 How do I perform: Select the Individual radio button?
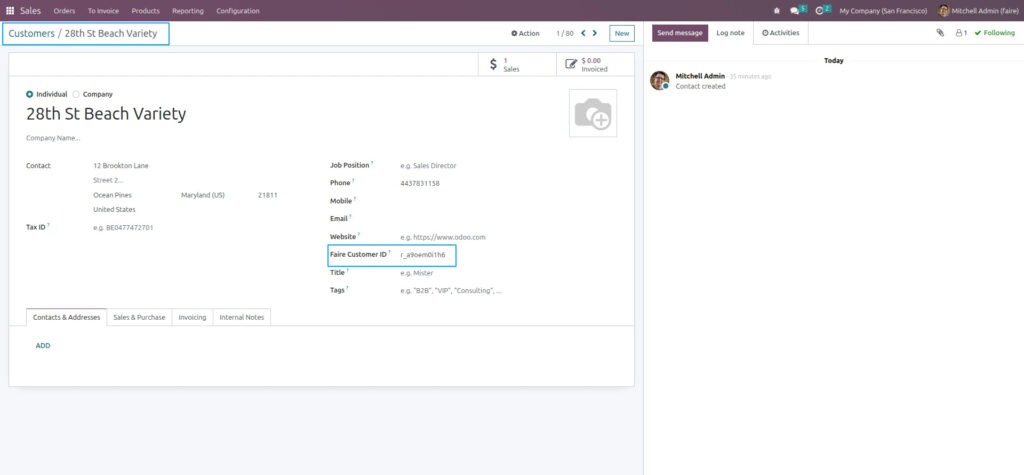(29, 94)
